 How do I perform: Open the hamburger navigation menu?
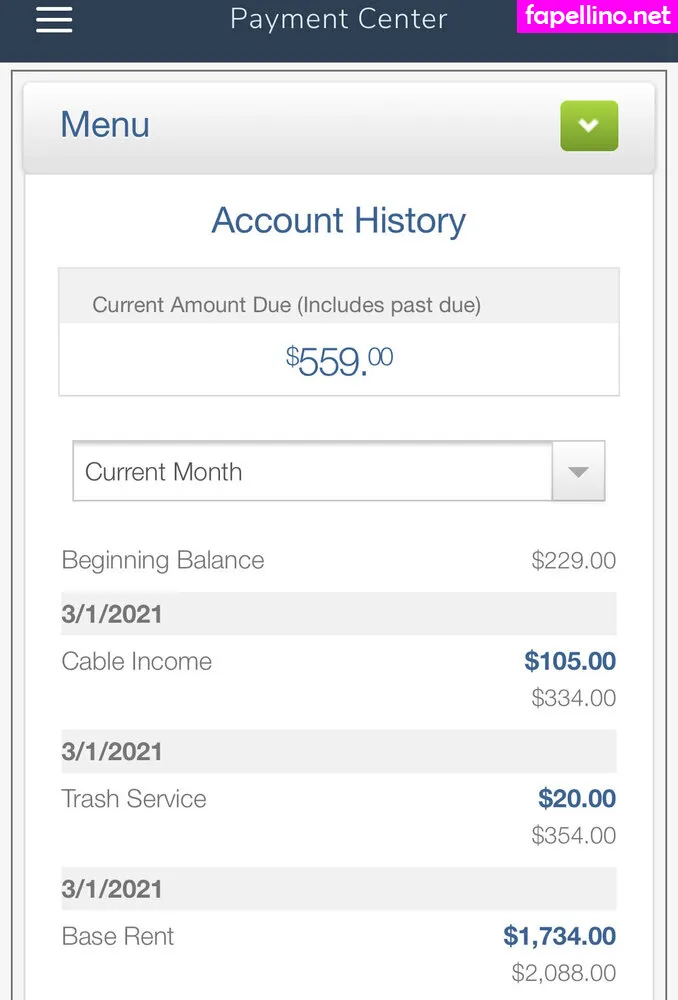54,19
